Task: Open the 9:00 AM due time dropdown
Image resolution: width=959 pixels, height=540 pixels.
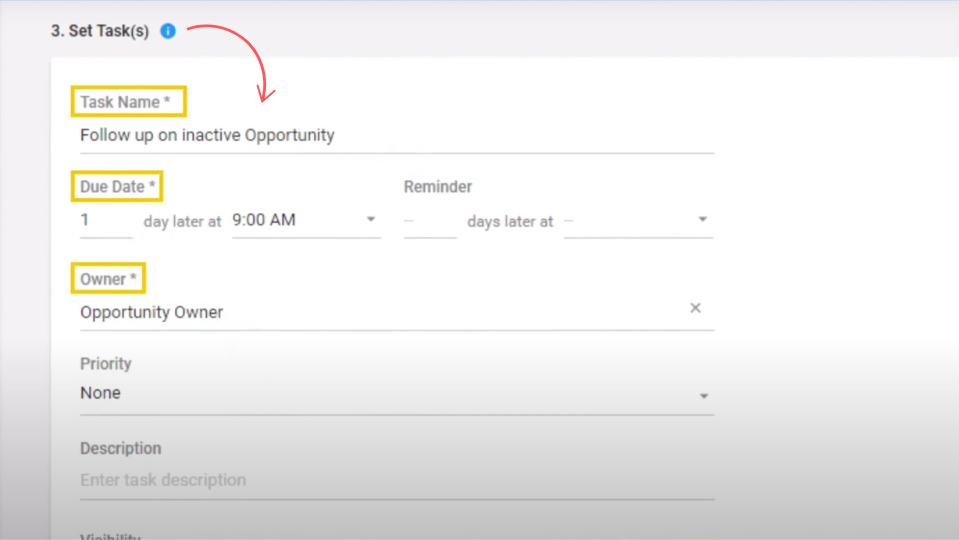Action: [306, 220]
